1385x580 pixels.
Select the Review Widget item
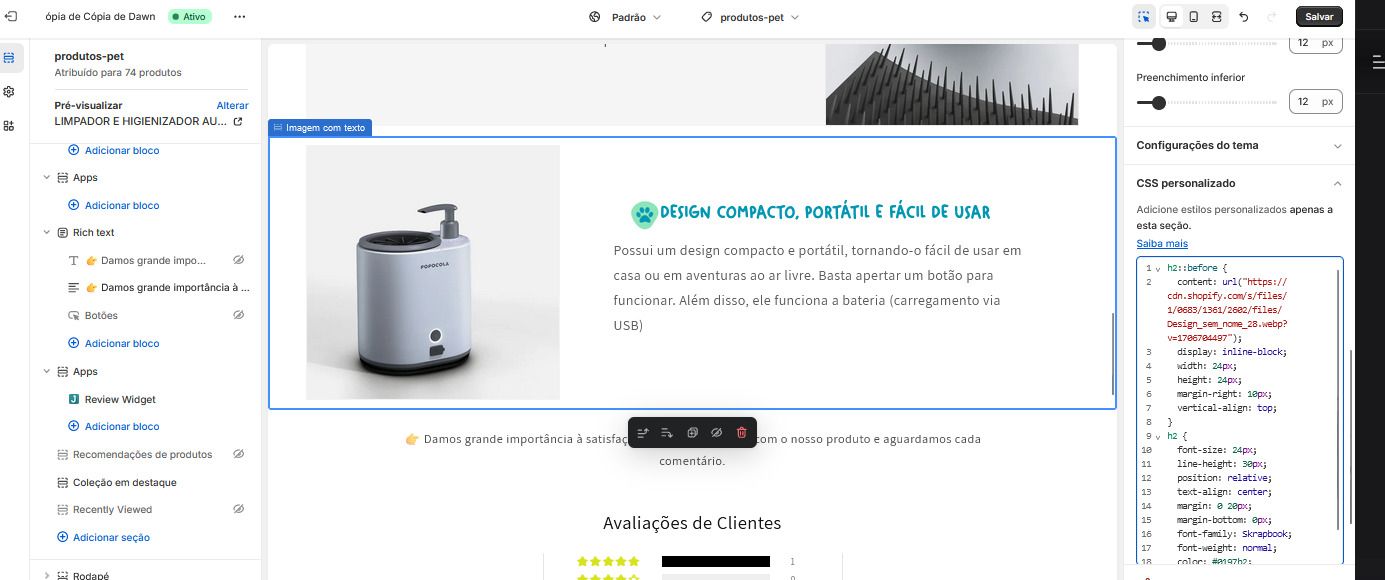(120, 399)
